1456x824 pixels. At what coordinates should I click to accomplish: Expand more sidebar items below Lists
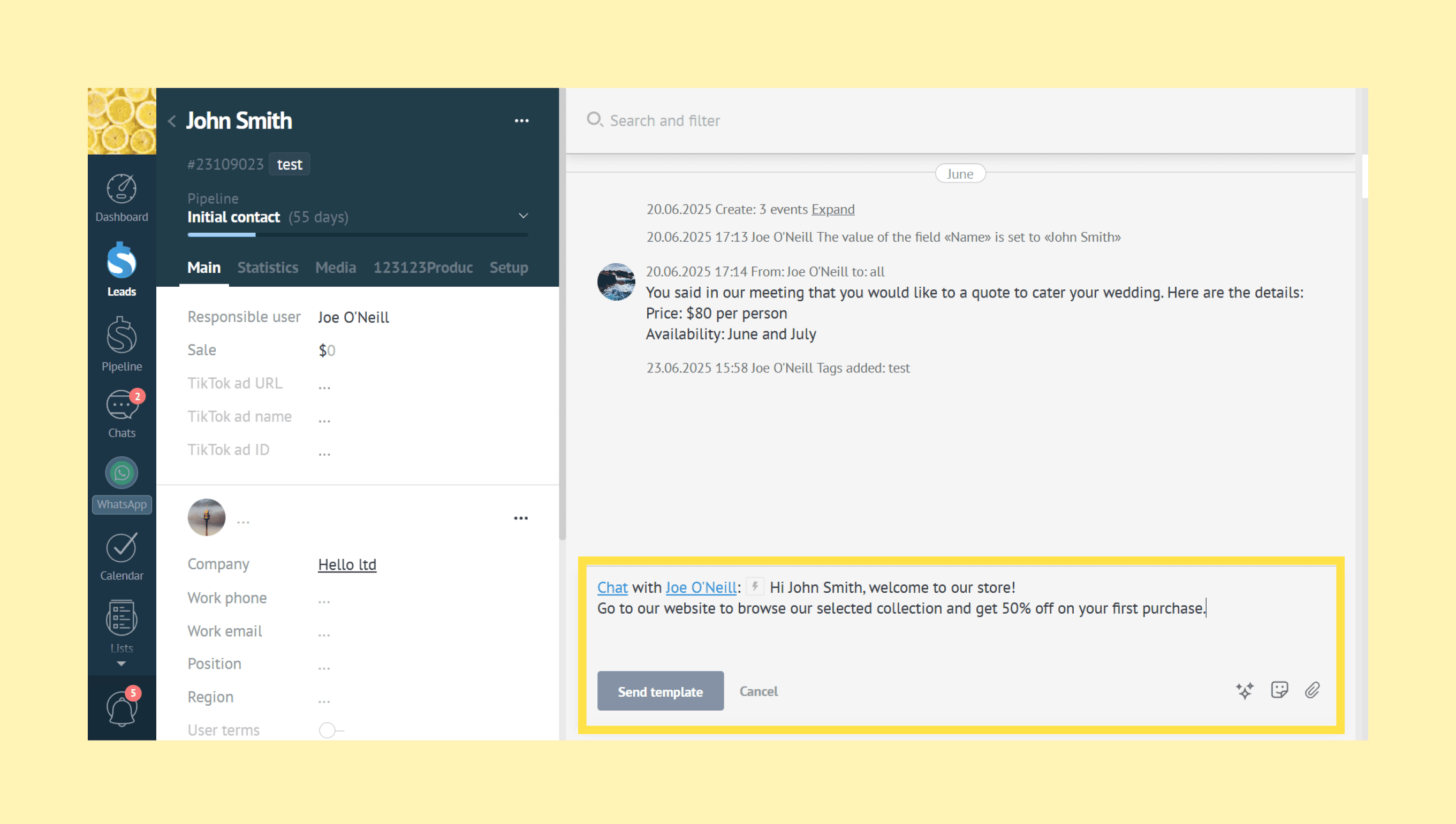(121, 664)
